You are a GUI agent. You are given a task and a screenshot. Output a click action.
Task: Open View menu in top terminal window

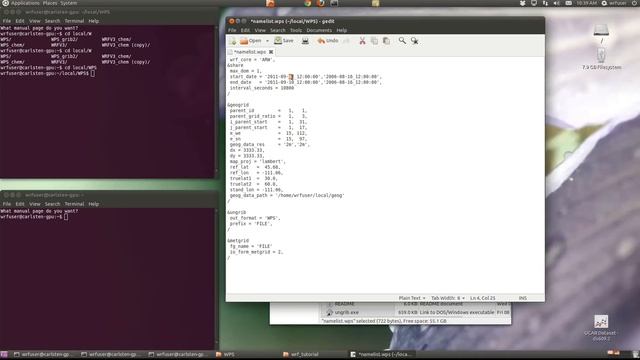(35, 21)
